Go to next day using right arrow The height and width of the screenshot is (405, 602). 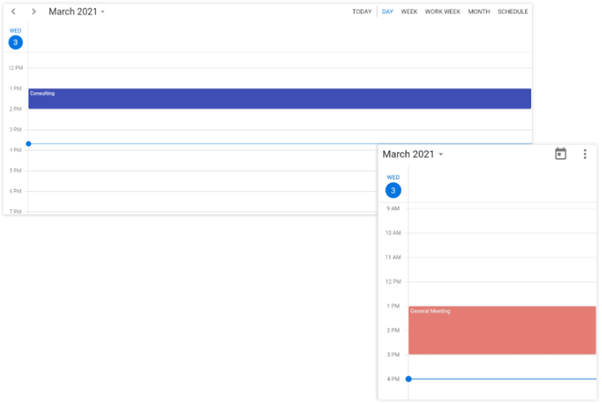tap(33, 12)
